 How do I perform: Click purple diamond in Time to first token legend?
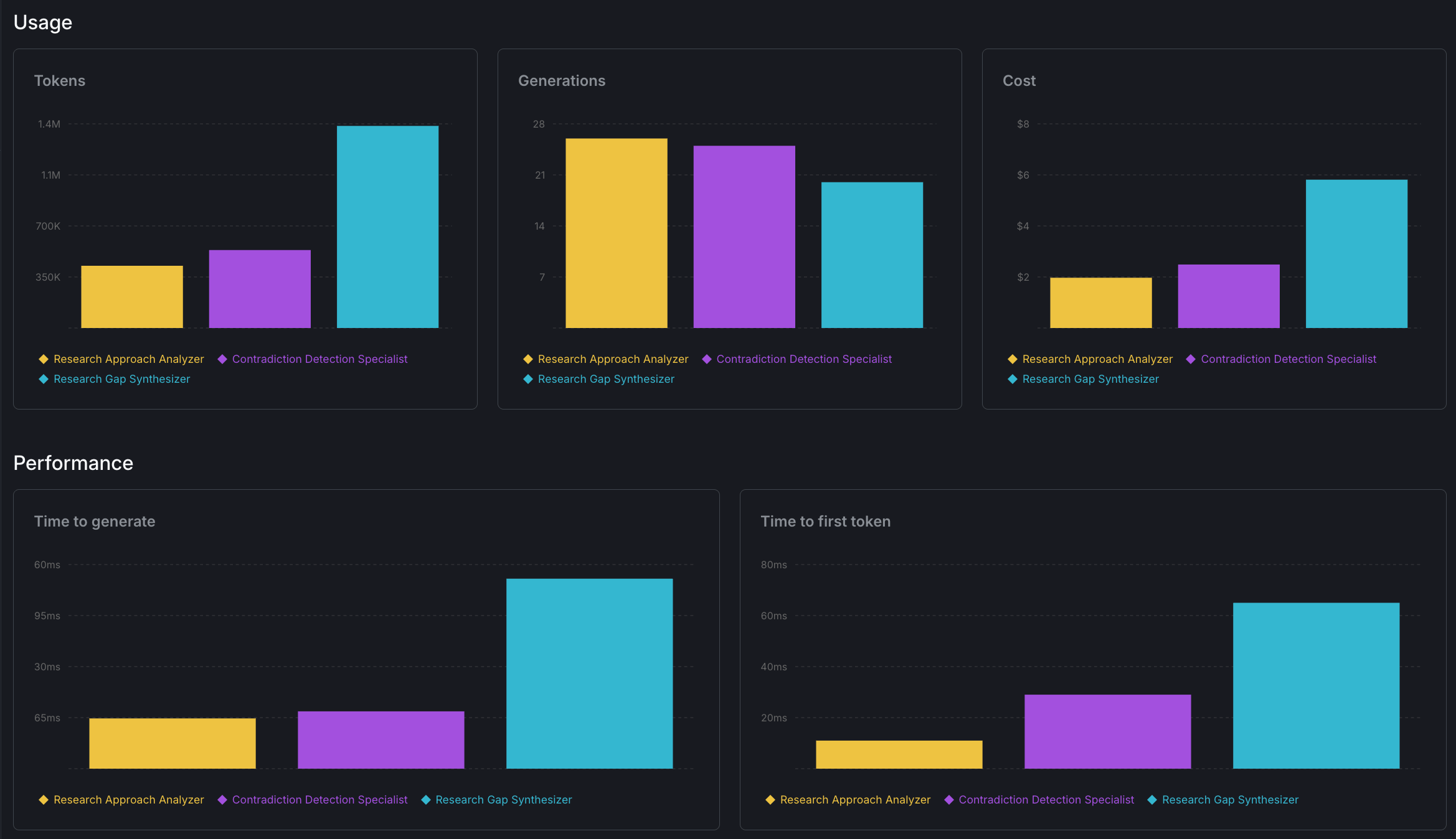pyautogui.click(x=949, y=800)
